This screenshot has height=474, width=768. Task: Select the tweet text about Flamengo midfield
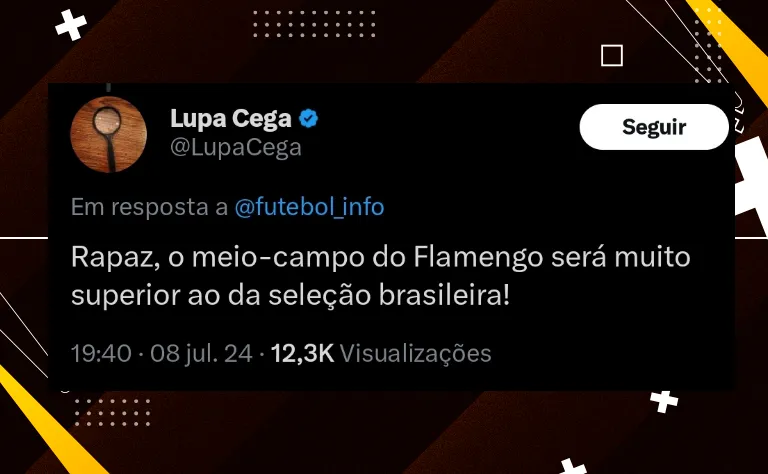point(381,276)
